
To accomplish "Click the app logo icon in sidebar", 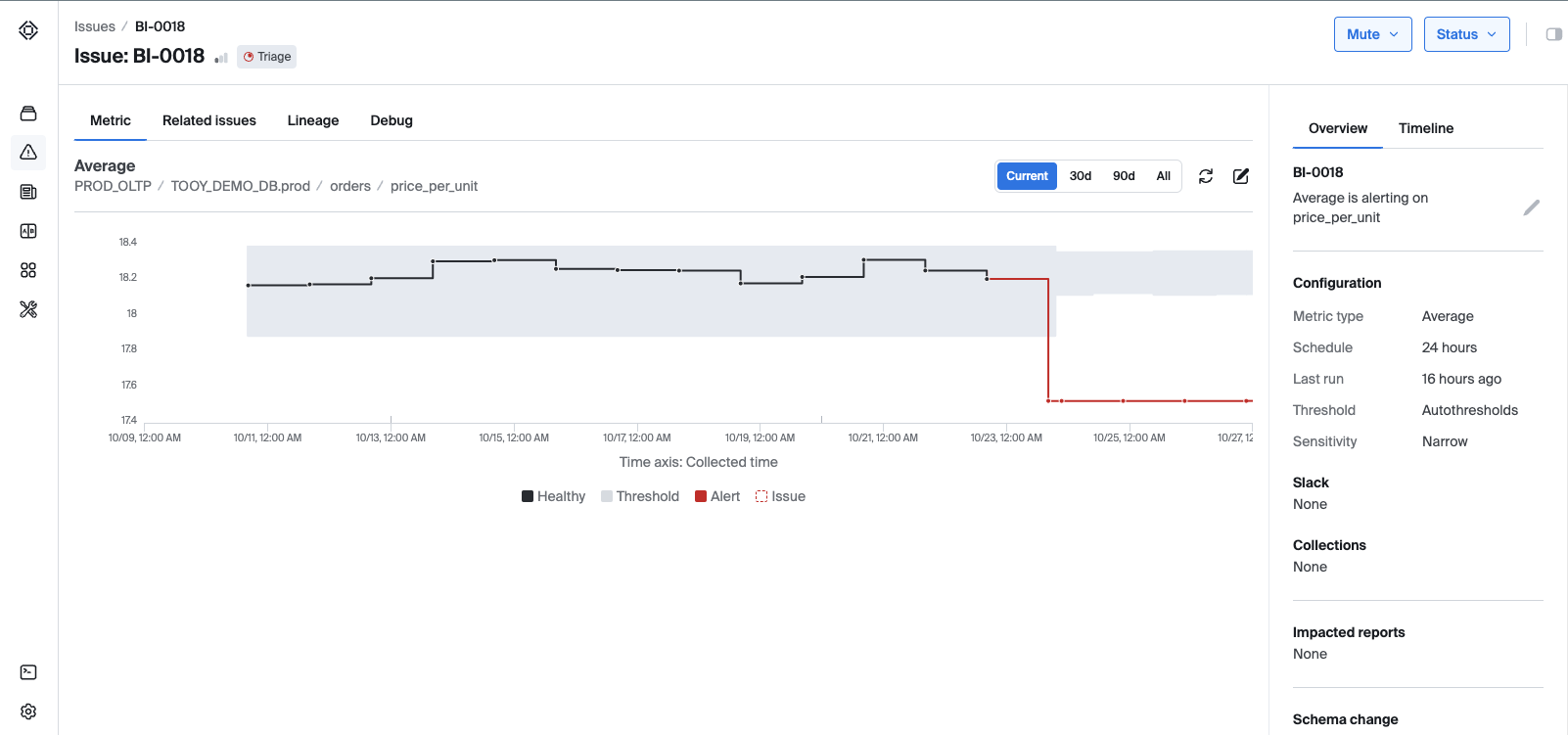I will (x=28, y=30).
